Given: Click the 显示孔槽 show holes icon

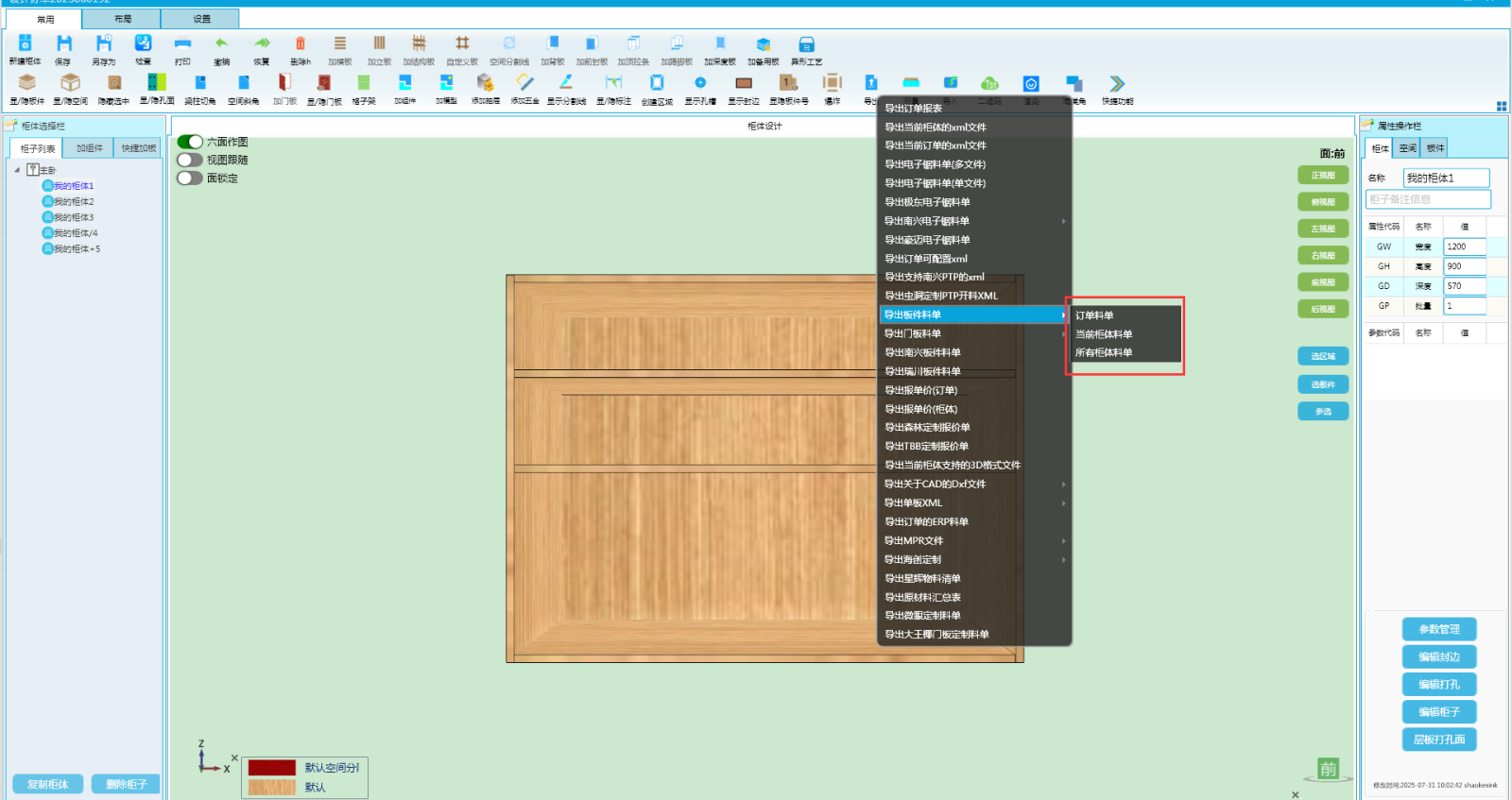Looking at the screenshot, I should point(700,83).
